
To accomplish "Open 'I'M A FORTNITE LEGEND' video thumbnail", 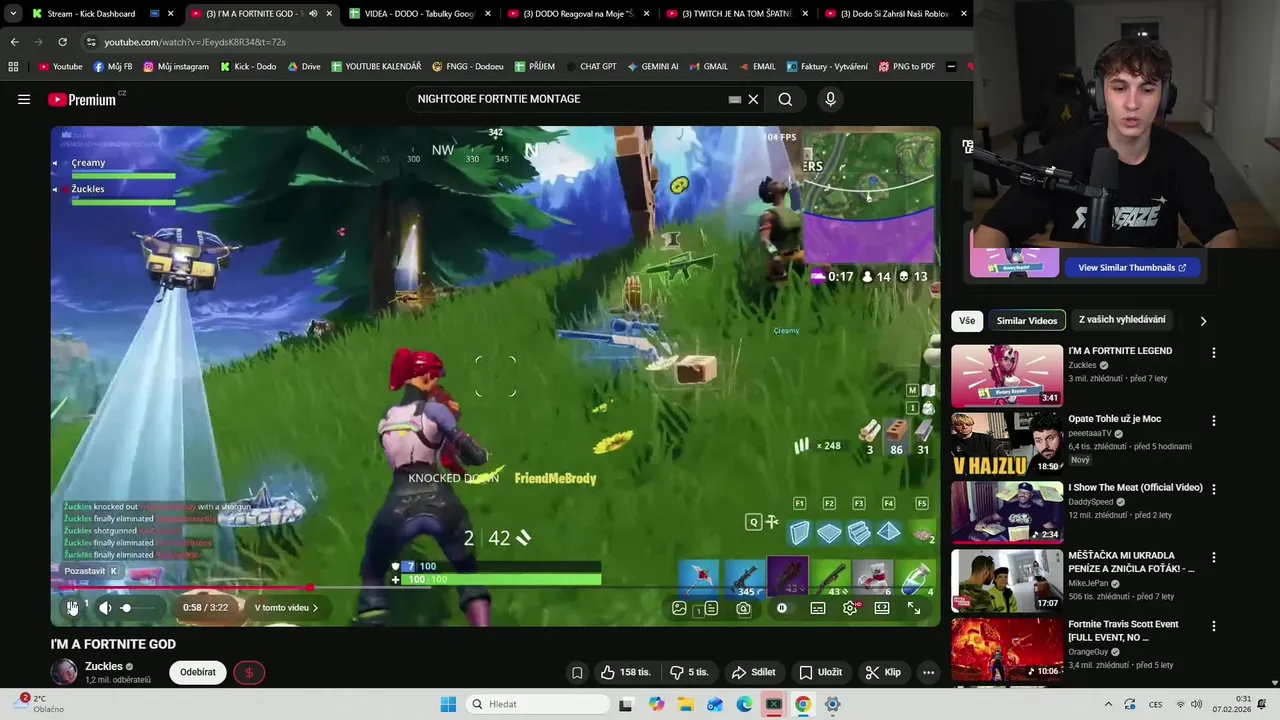I will click(1007, 376).
